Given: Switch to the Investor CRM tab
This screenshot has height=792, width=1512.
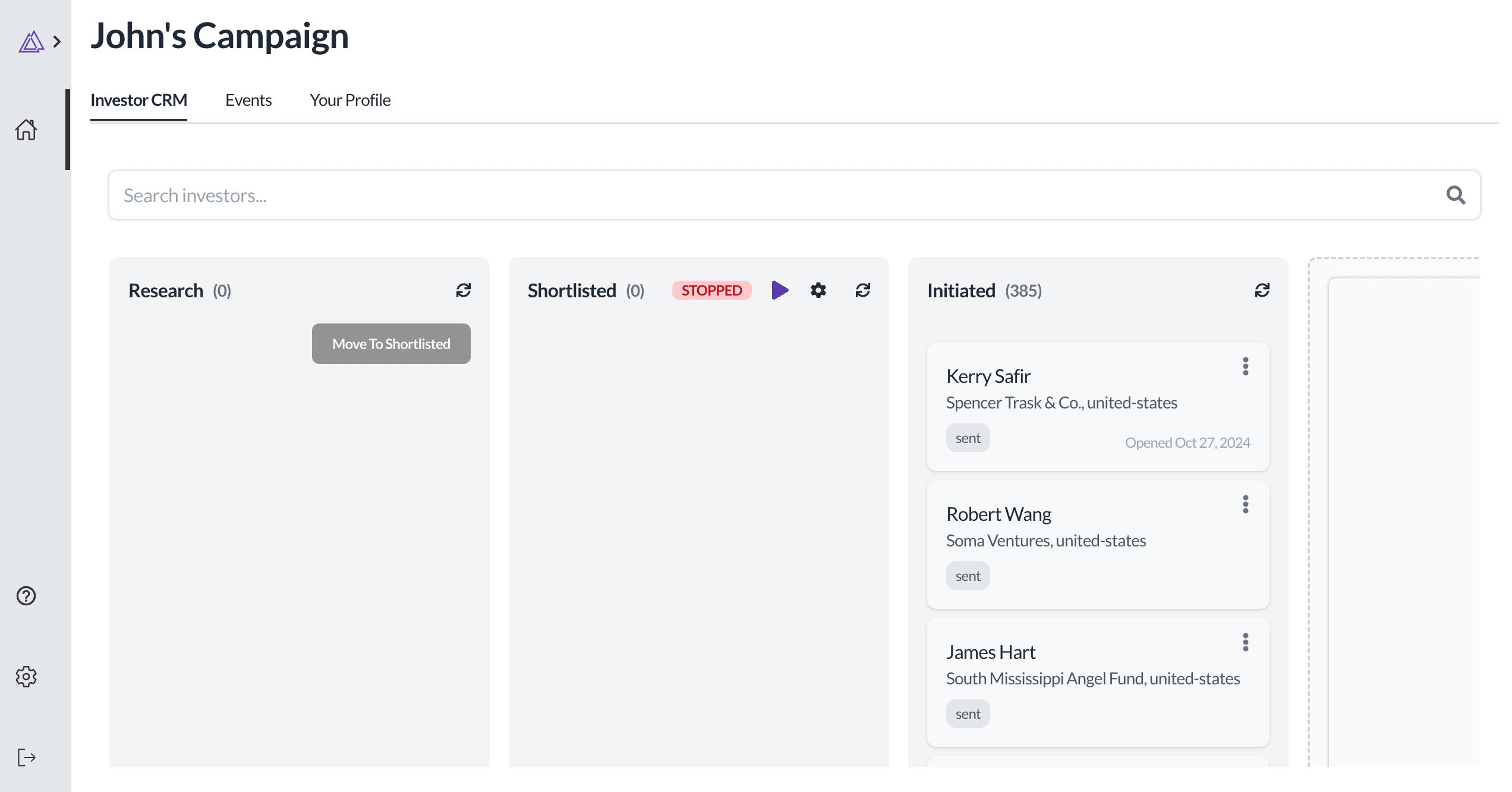Looking at the screenshot, I should pos(138,100).
